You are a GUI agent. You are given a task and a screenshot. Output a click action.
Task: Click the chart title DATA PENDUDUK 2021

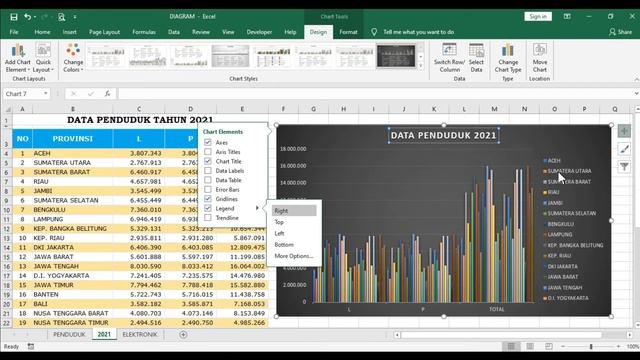[x=443, y=135]
